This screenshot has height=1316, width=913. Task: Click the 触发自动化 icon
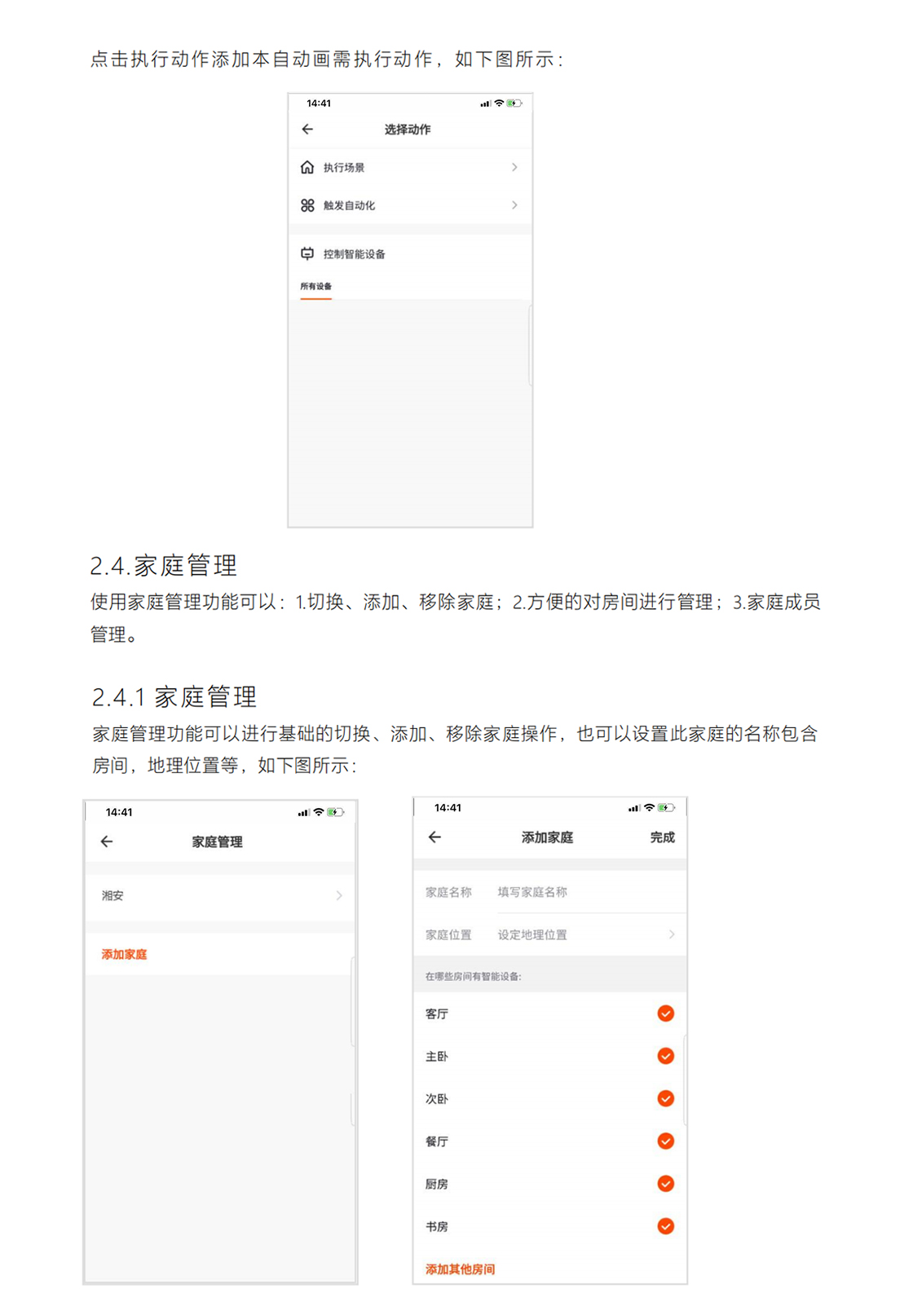click(307, 205)
